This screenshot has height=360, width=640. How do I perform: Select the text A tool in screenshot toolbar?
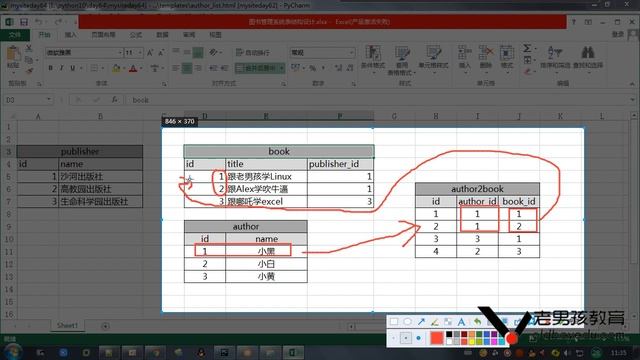click(461, 322)
